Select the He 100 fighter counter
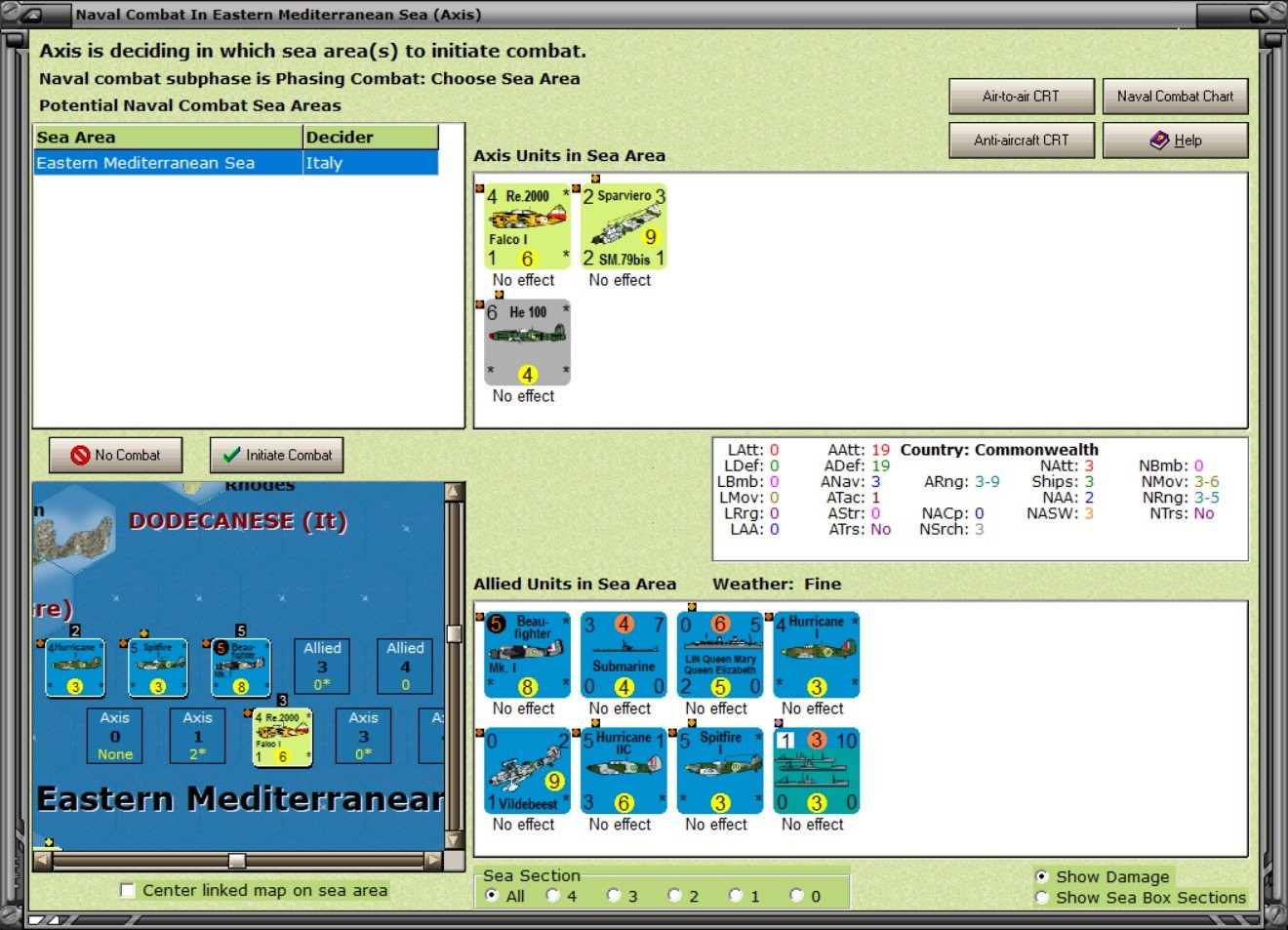The width and height of the screenshot is (1288, 930). tap(527, 343)
